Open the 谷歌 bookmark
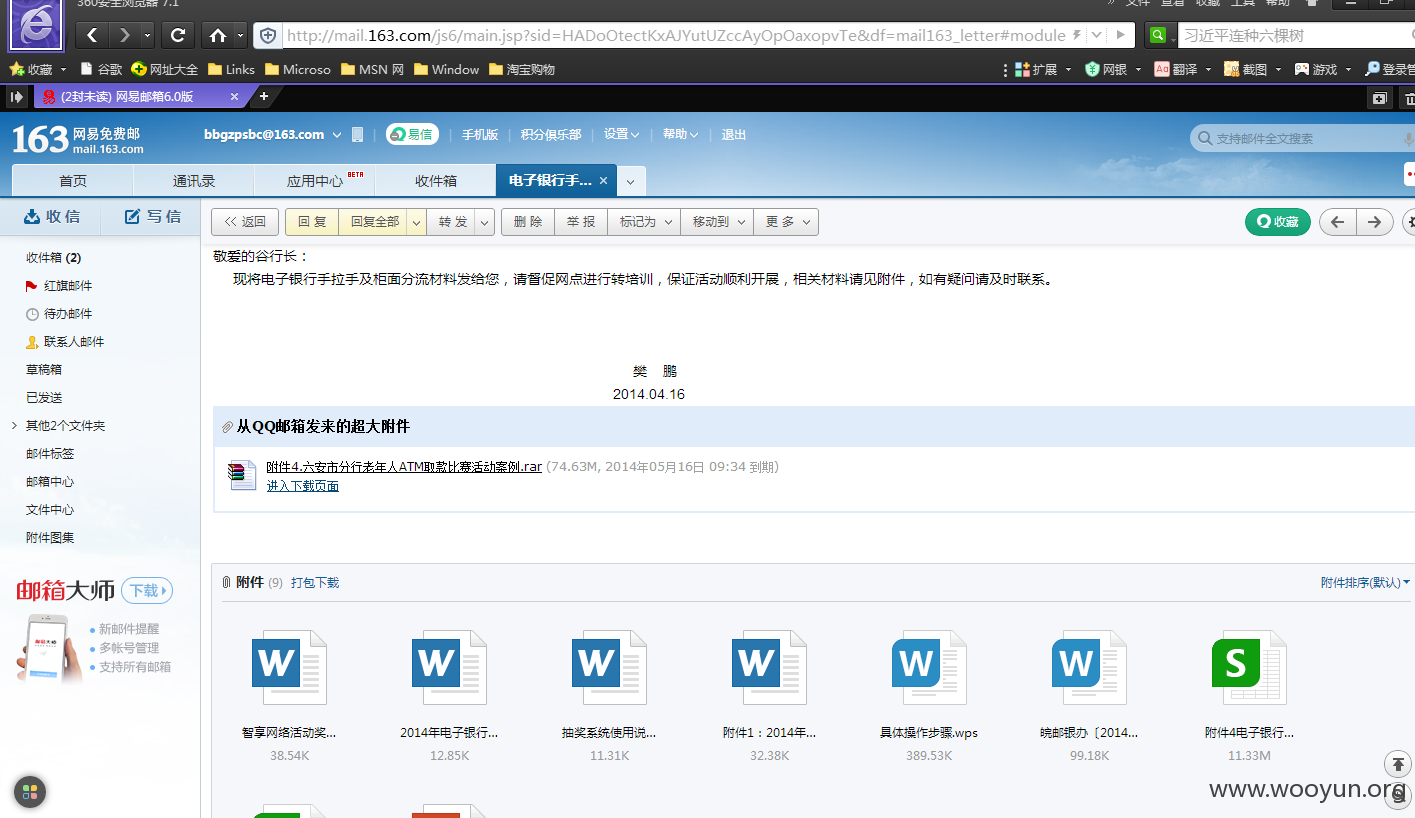This screenshot has height=818, width=1415. pyautogui.click(x=101, y=70)
